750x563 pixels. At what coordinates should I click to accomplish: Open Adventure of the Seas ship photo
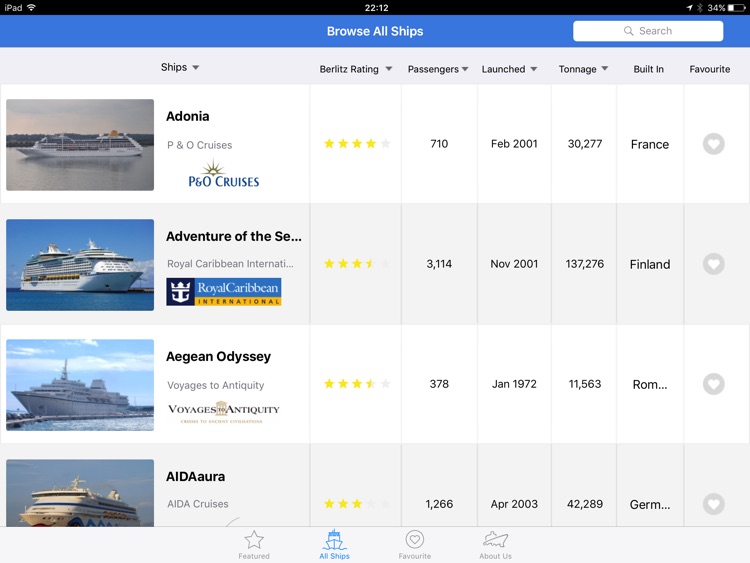pos(80,265)
